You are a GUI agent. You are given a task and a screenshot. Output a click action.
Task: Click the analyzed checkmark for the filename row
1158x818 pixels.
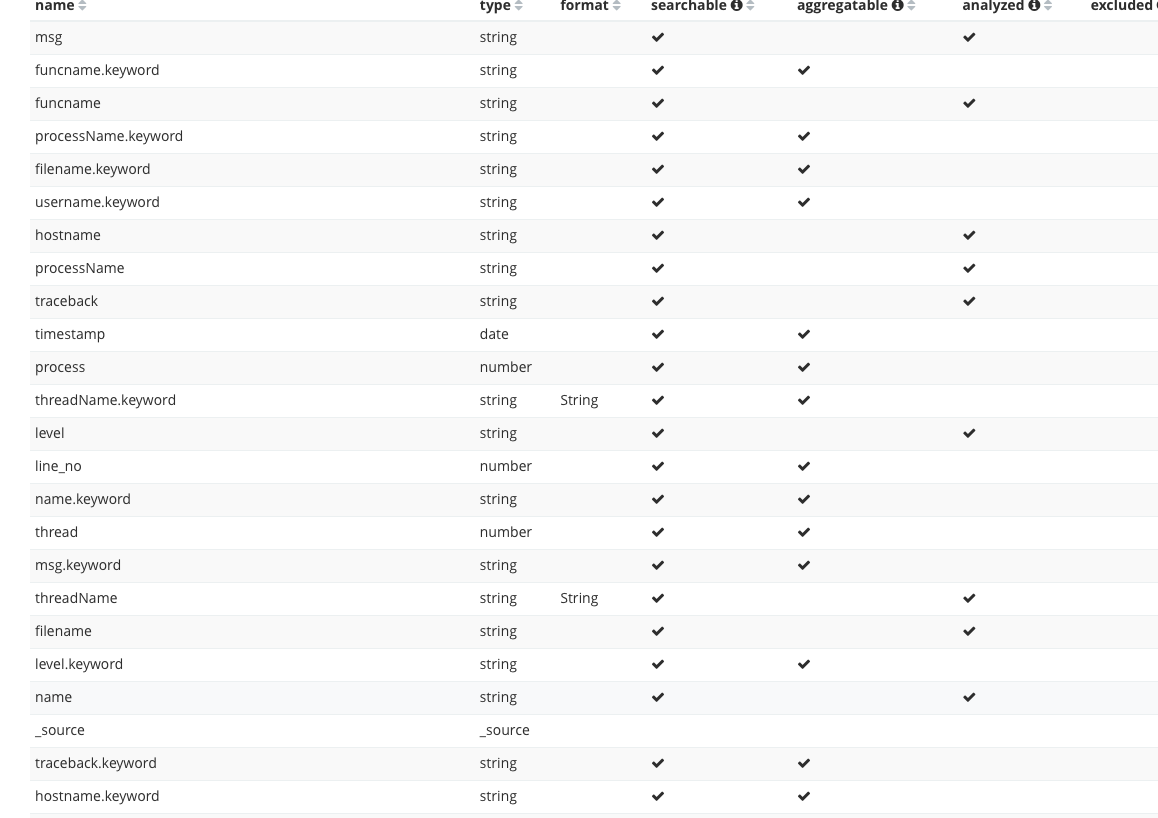pos(968,631)
